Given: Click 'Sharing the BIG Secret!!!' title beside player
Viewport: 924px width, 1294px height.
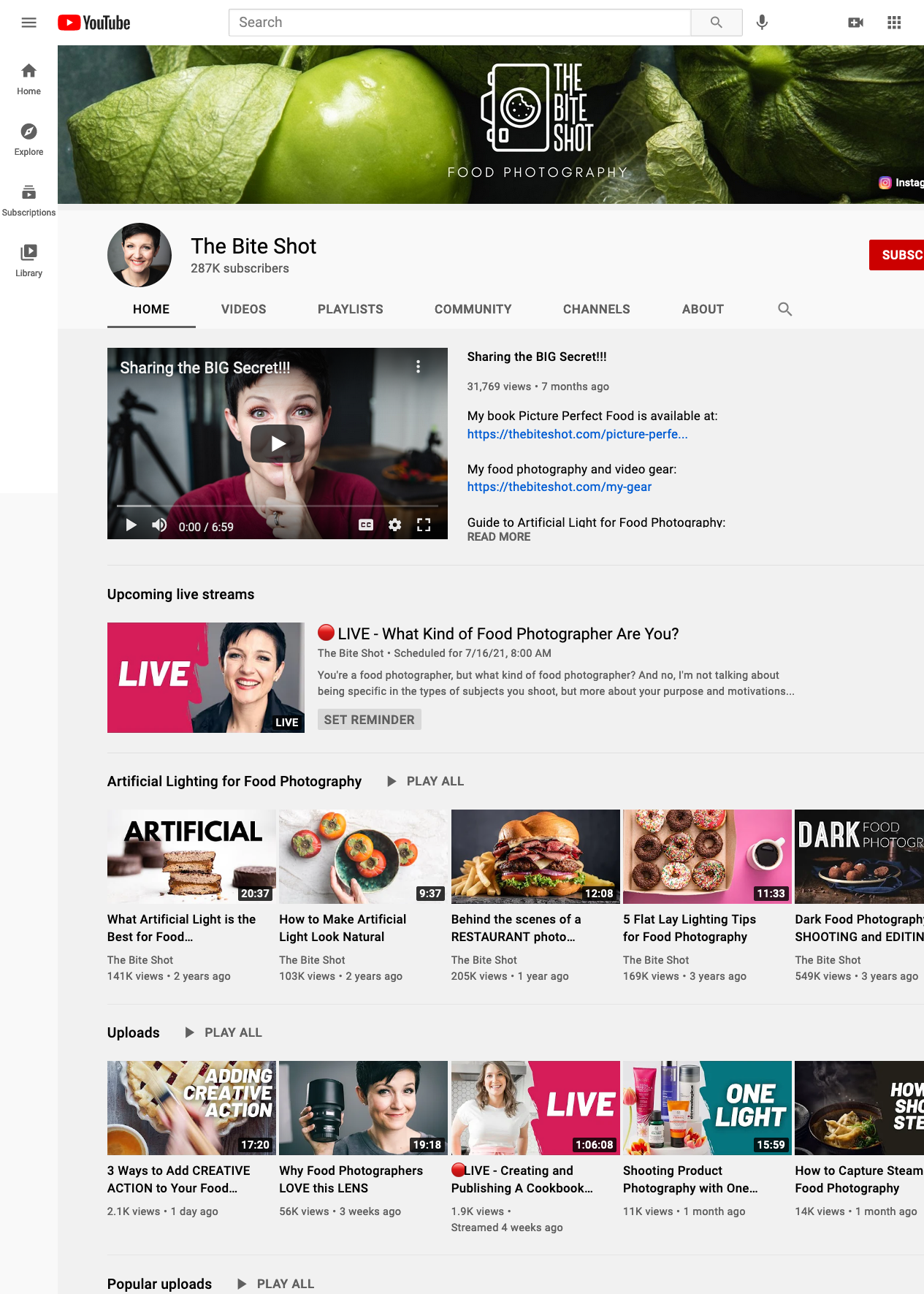Looking at the screenshot, I should [x=537, y=357].
